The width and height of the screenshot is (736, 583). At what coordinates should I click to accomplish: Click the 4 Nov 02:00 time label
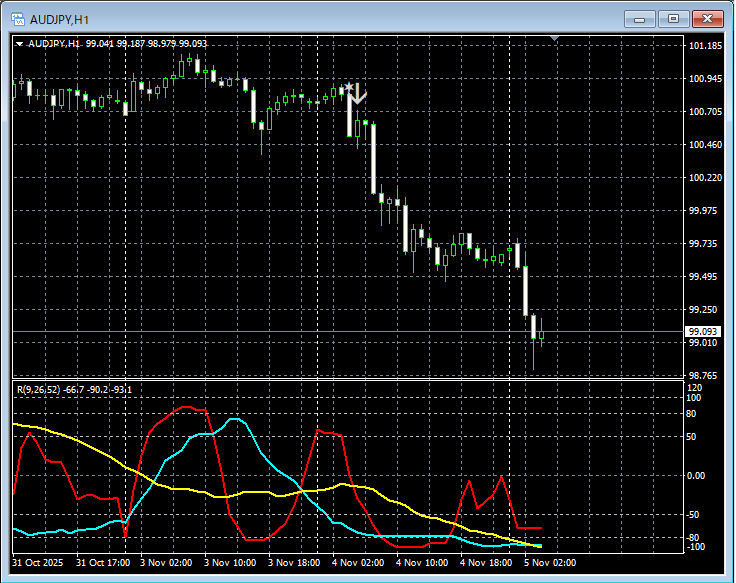coord(358,563)
